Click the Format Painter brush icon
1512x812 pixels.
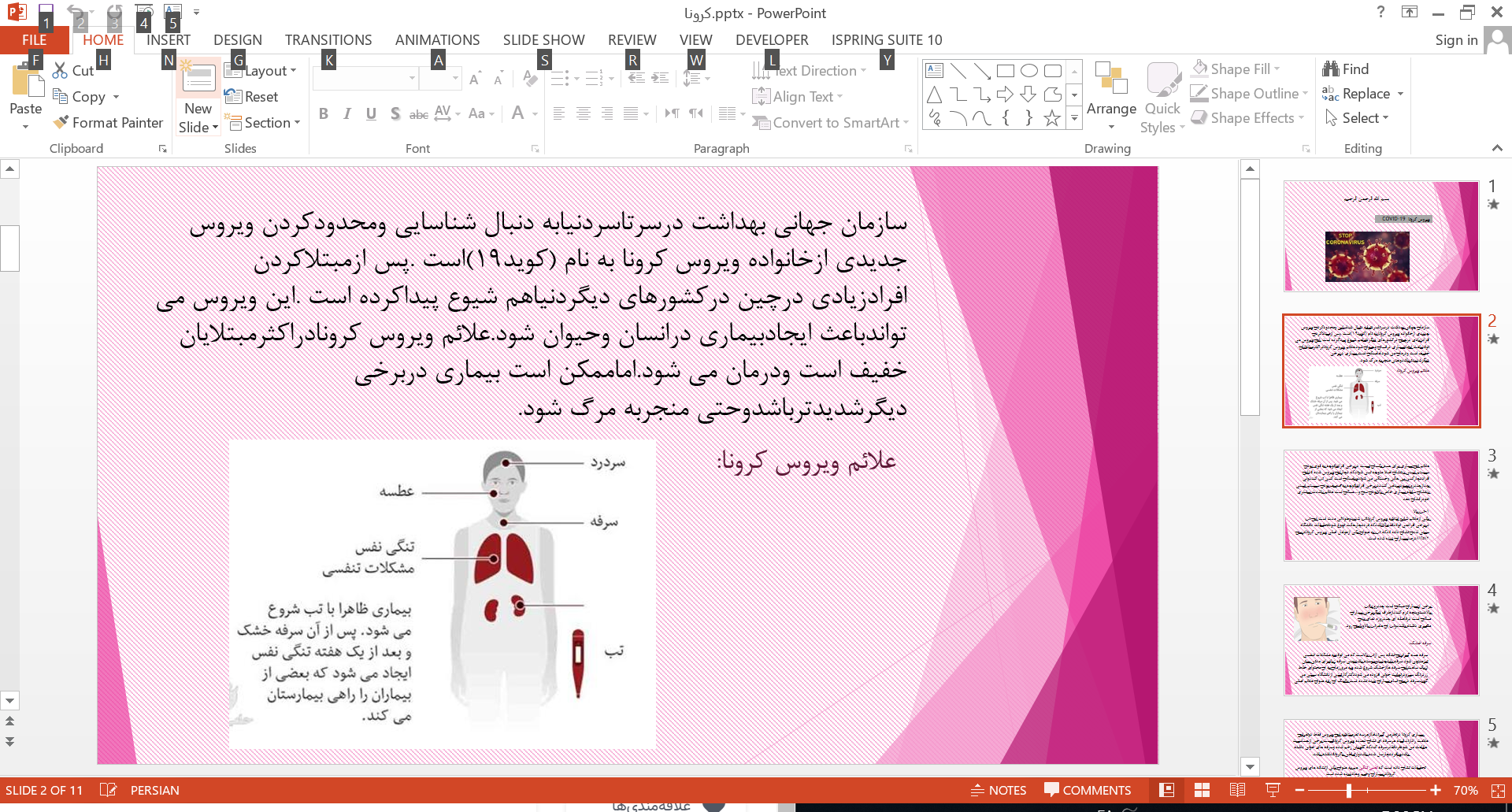(61, 122)
